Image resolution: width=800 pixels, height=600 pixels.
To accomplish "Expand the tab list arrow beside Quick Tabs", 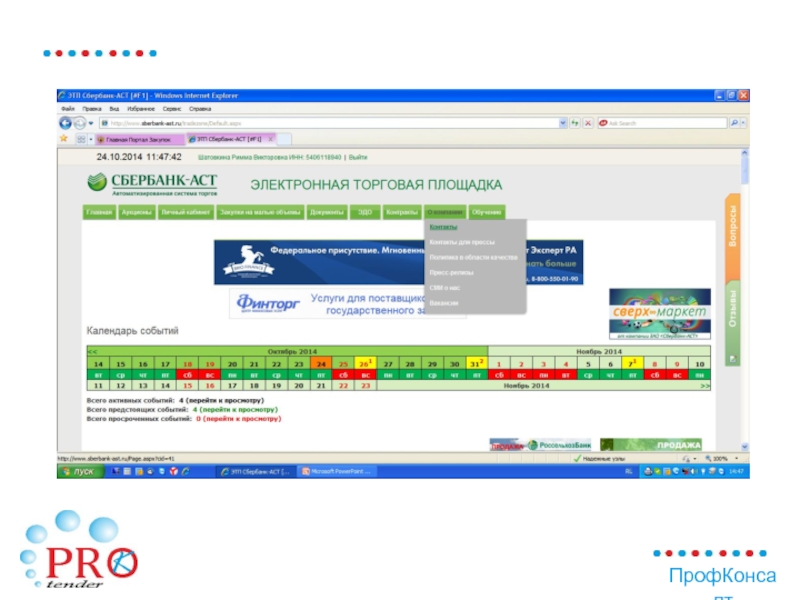I will [x=91, y=139].
